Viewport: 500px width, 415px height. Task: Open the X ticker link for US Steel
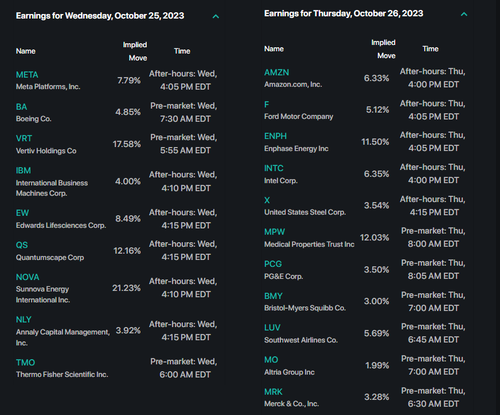pos(267,200)
